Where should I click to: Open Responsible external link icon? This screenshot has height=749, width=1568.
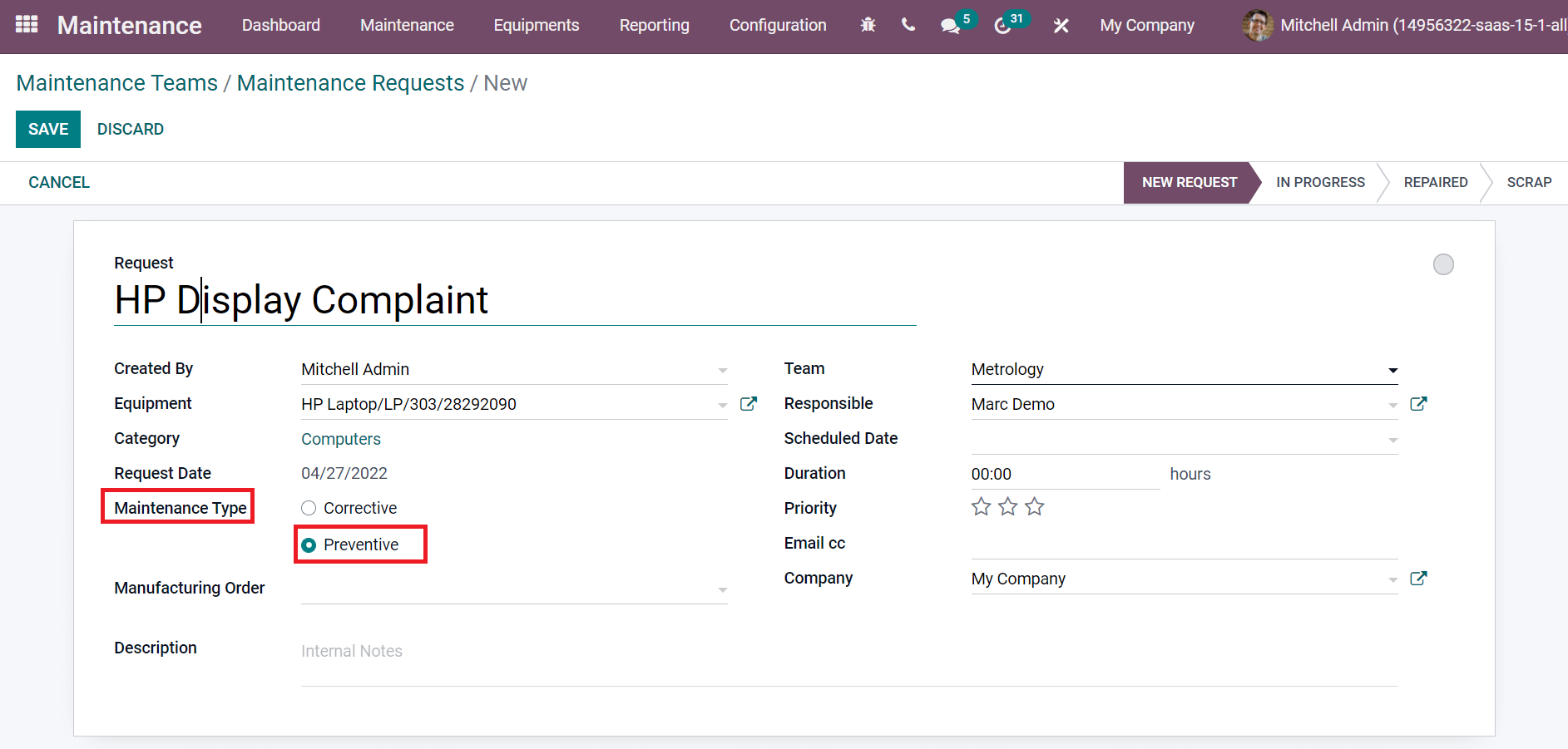(x=1418, y=404)
